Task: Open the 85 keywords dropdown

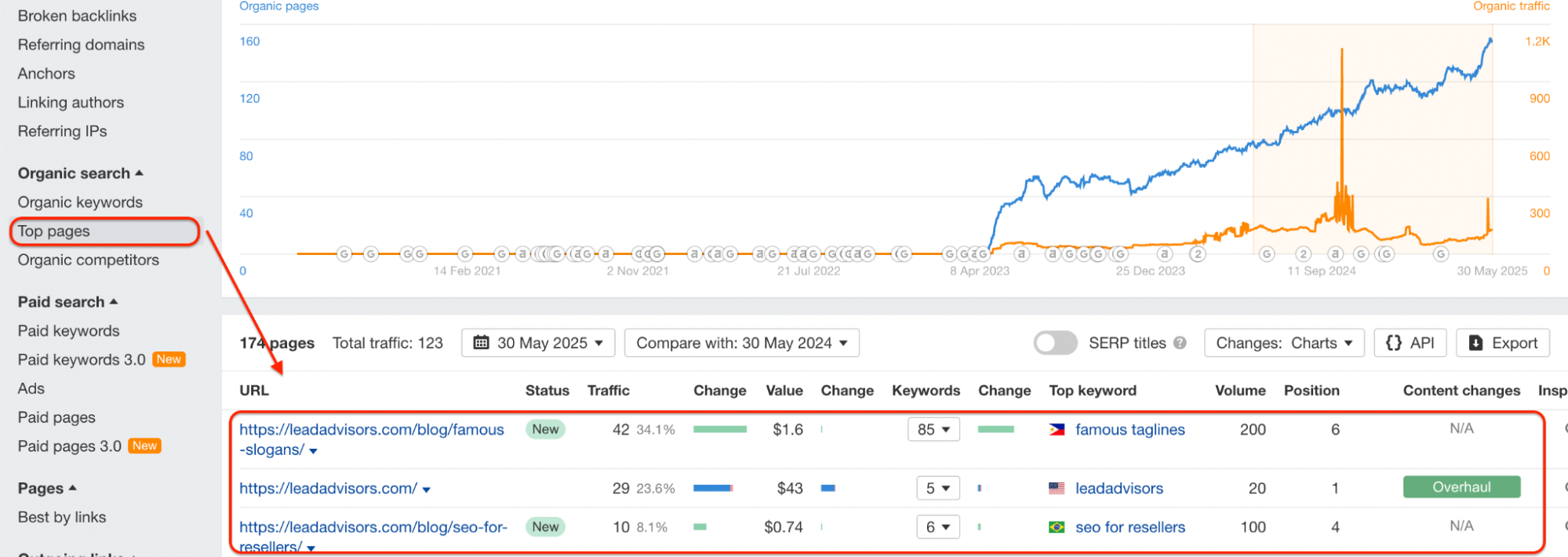Action: [933, 429]
